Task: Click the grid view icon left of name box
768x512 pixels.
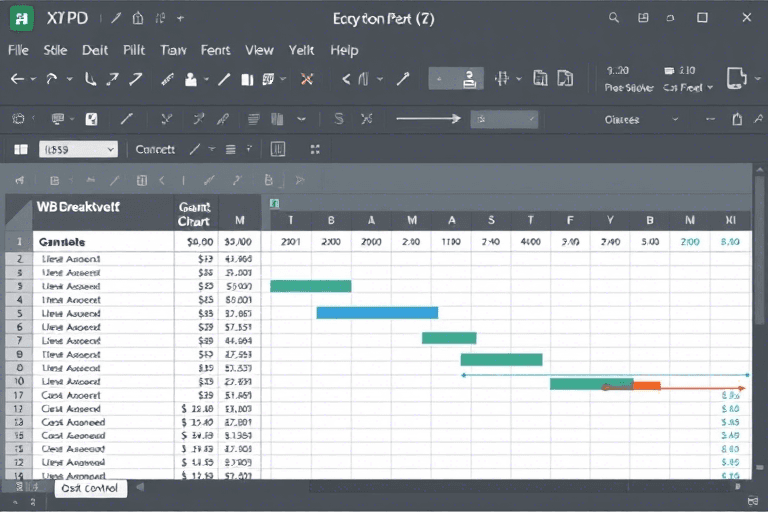Action: pos(19,150)
